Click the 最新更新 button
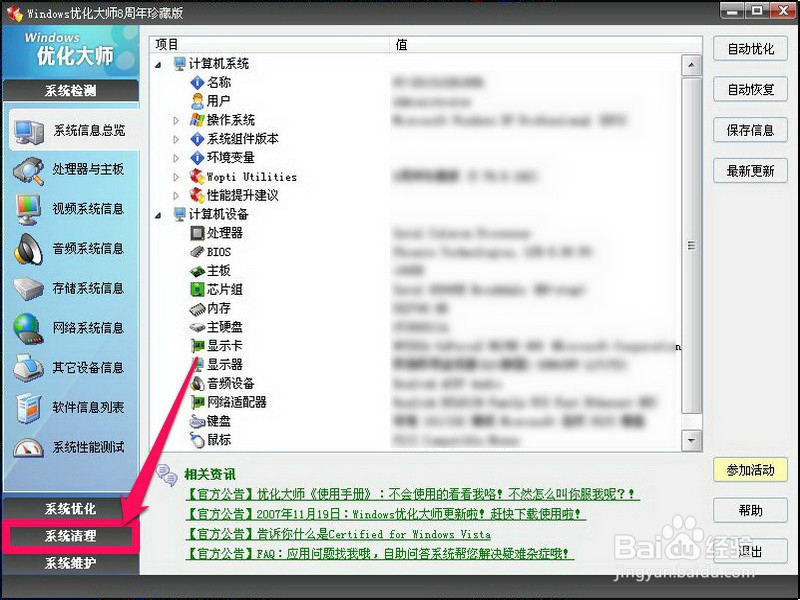The height and width of the screenshot is (600, 800). coord(750,171)
